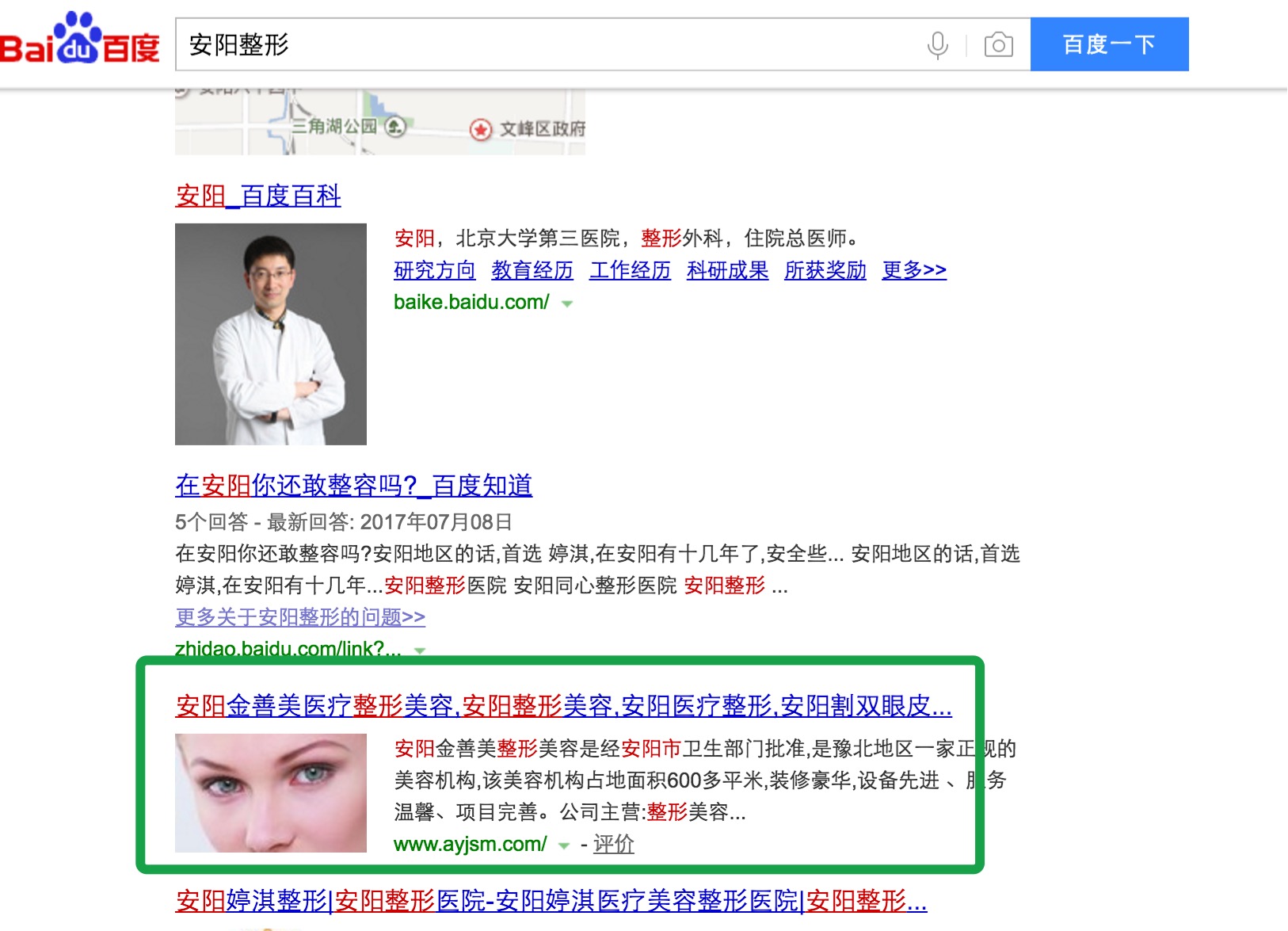This screenshot has height=931, width=1288.
Task: Click the baike.baidu.com/ URL
Action: point(471,302)
